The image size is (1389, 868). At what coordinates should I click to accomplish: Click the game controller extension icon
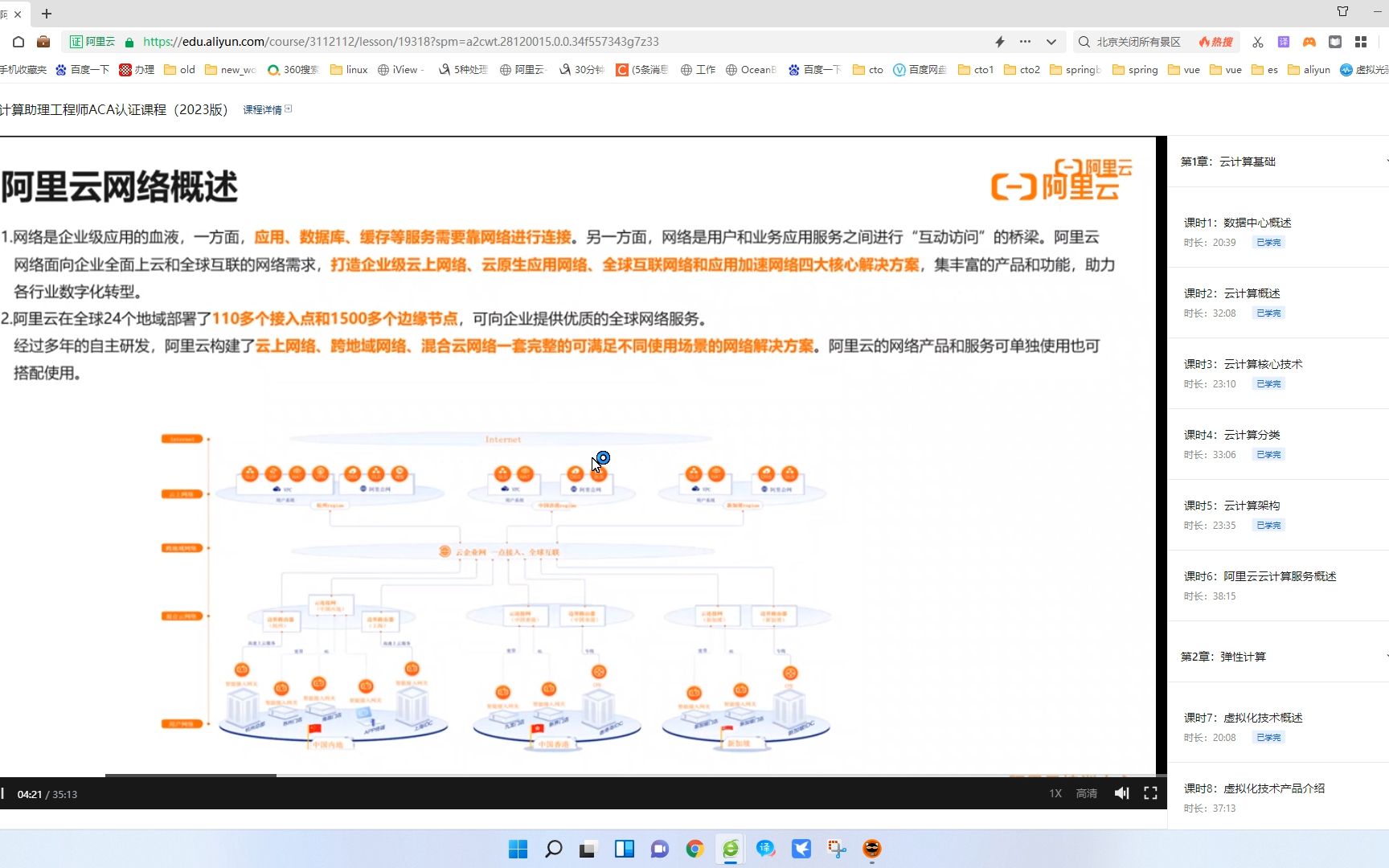coord(1309,42)
